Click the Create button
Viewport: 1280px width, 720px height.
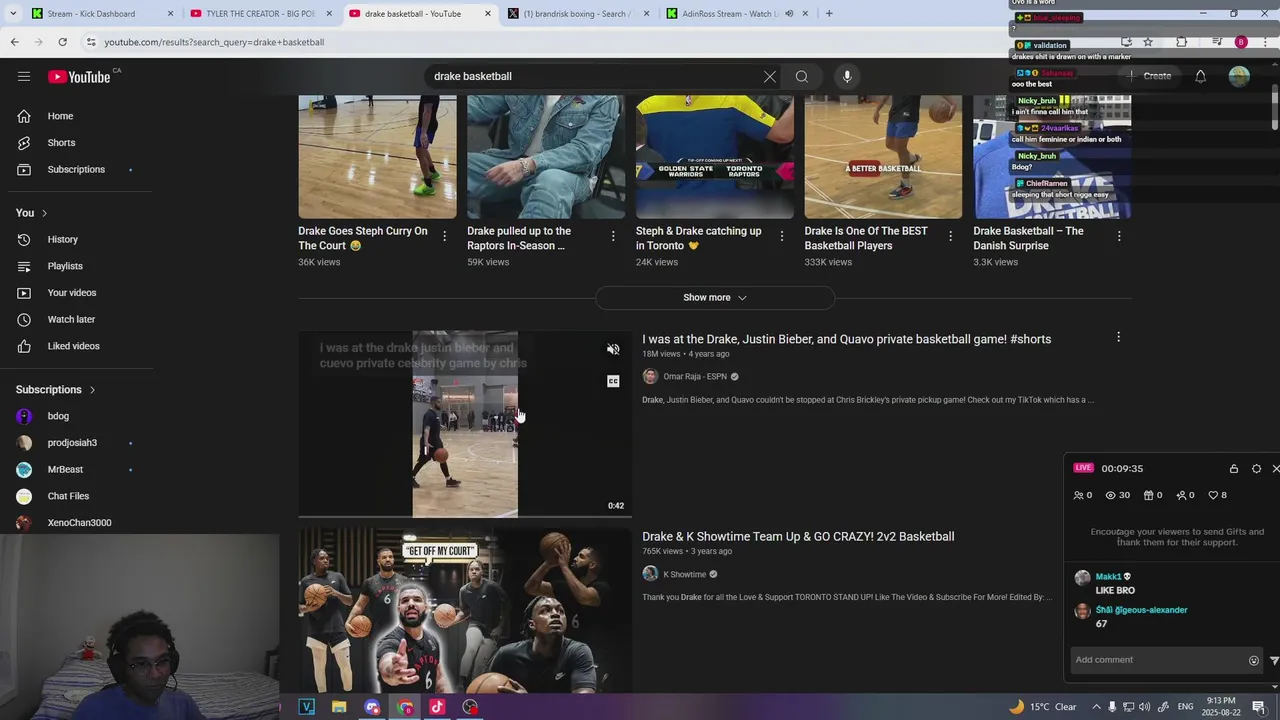(x=1148, y=76)
